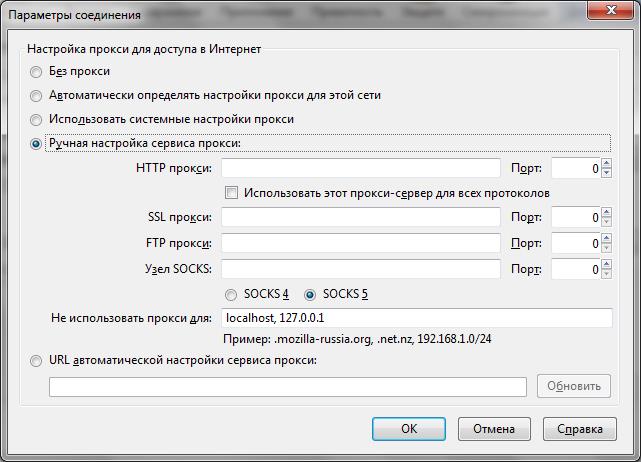Enable 'Использовать этот прокси-сервер для всех протоколов'

click(x=232, y=193)
